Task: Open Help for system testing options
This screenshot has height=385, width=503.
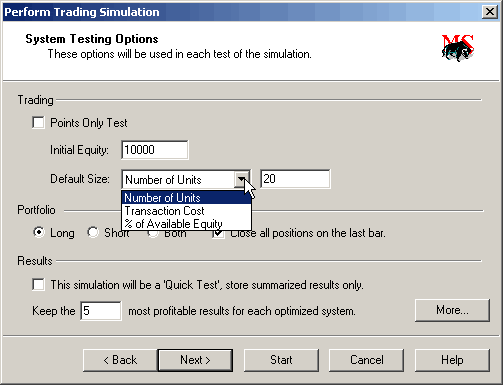Action: [x=452, y=360]
